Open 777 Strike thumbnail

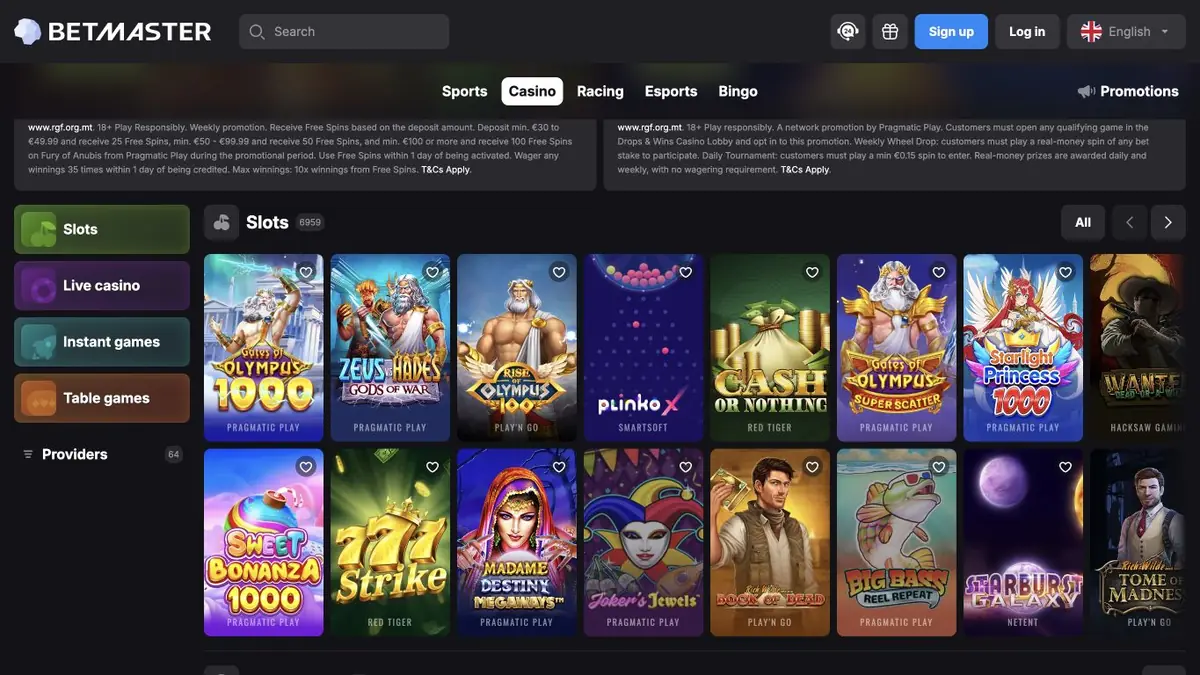click(390, 543)
